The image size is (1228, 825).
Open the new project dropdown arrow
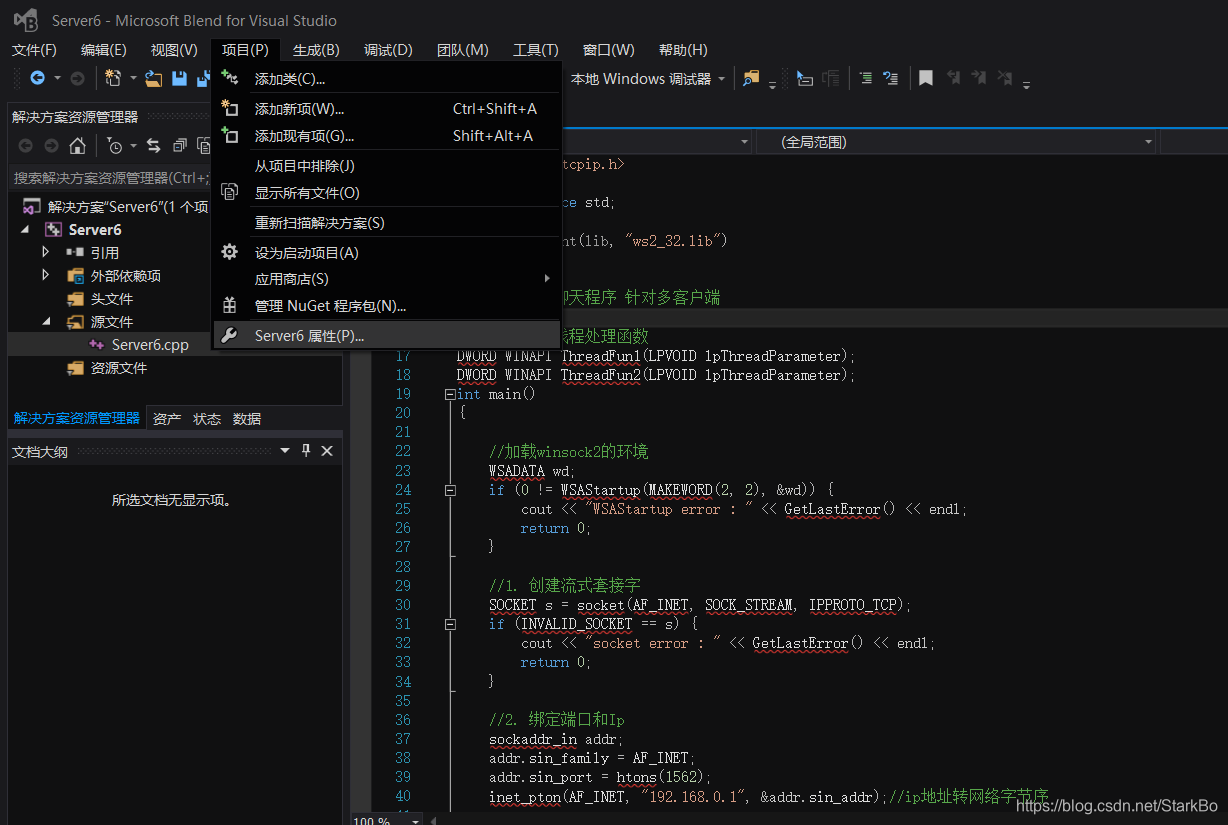(x=131, y=79)
